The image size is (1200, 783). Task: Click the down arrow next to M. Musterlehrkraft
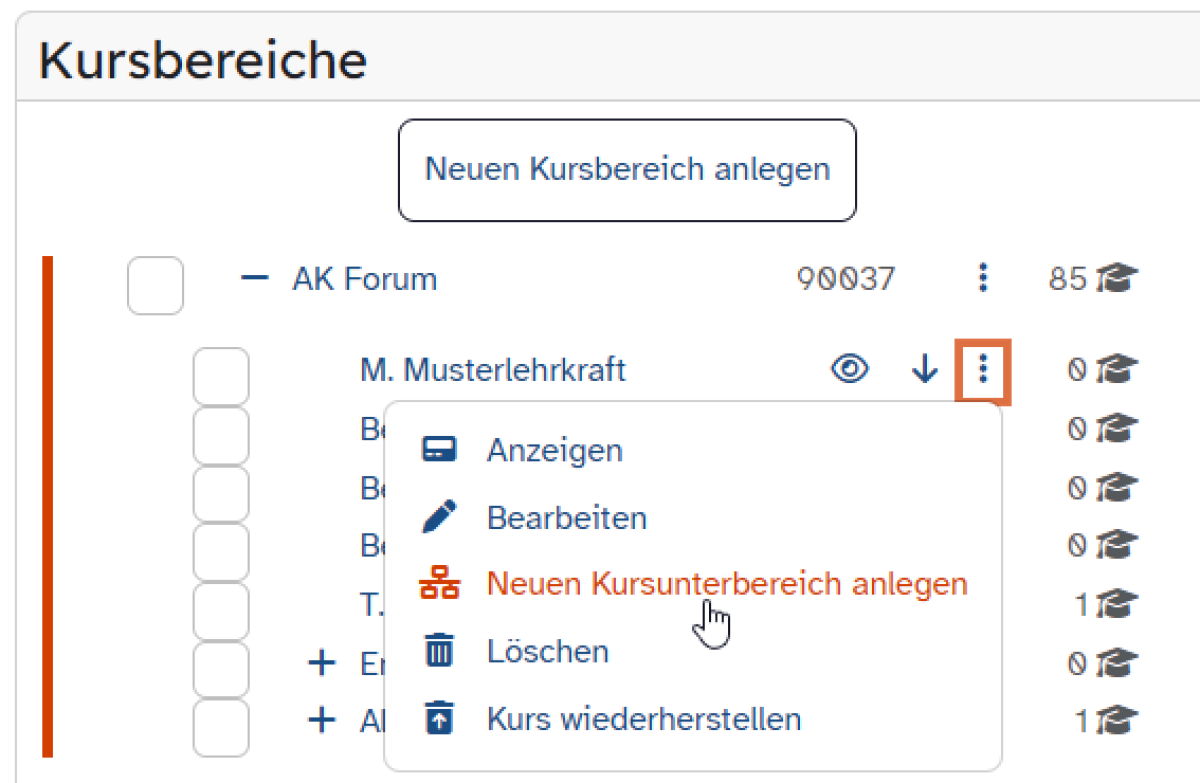click(925, 371)
